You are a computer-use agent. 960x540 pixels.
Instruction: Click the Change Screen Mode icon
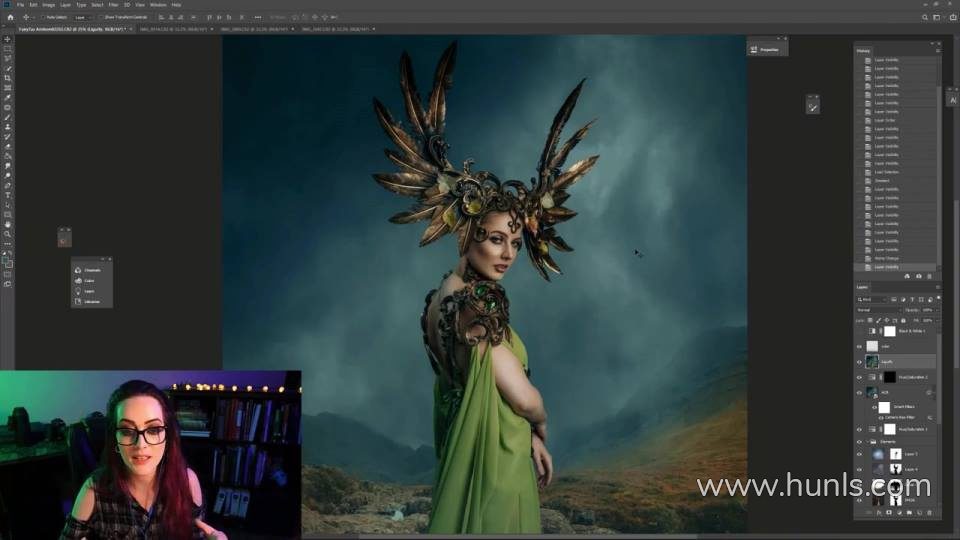click(7, 284)
